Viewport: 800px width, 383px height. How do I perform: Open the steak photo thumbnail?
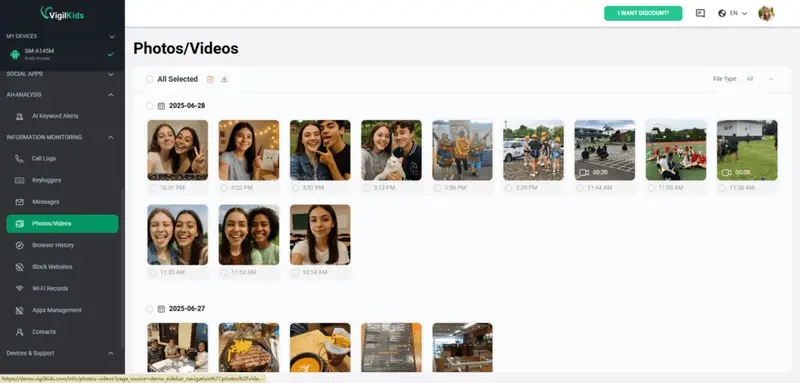249,347
